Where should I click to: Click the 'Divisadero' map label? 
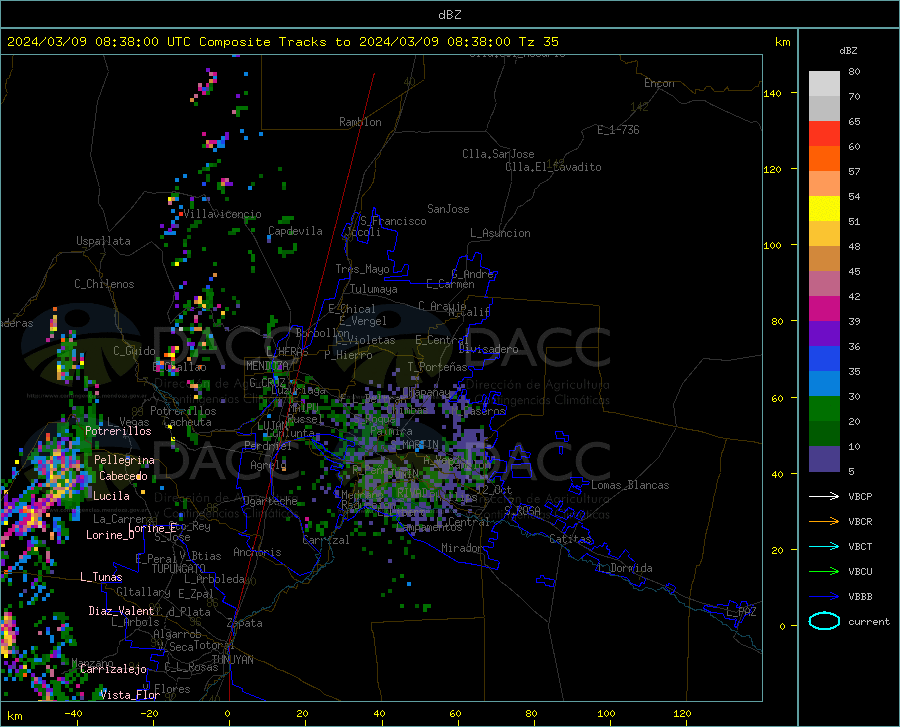pos(488,349)
